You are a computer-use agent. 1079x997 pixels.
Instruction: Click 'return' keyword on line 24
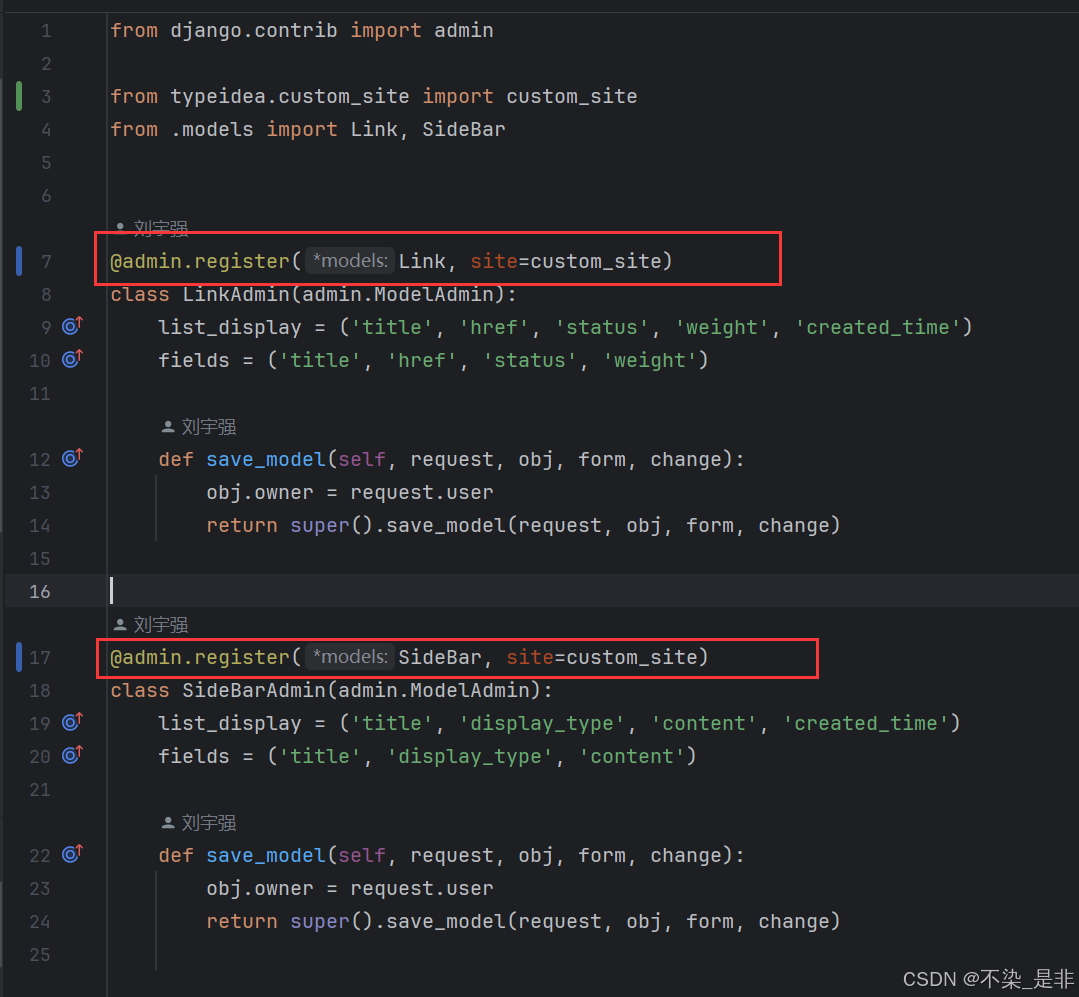(242, 922)
